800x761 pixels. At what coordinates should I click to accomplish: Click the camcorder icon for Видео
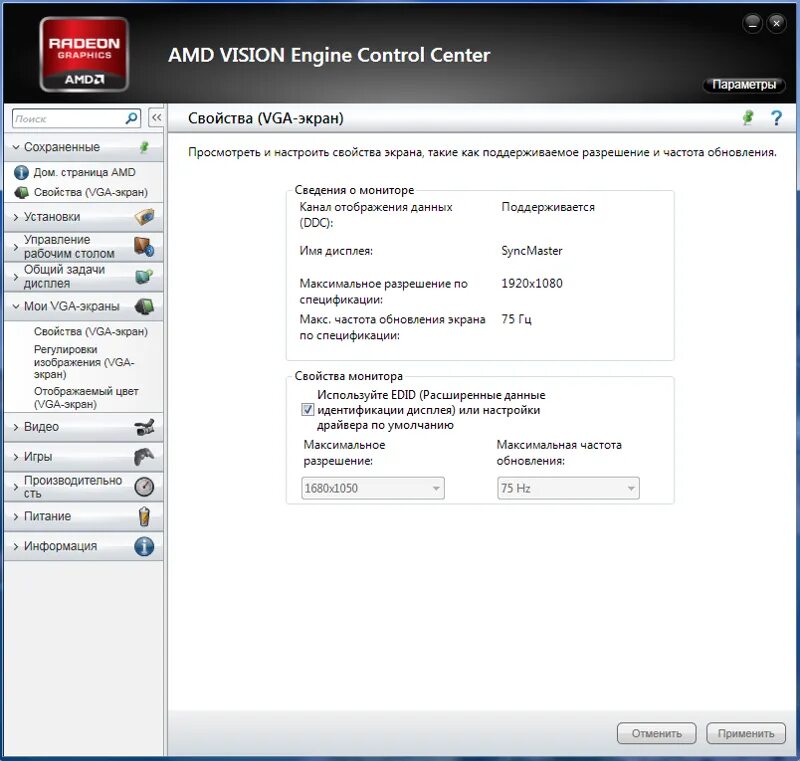click(144, 426)
